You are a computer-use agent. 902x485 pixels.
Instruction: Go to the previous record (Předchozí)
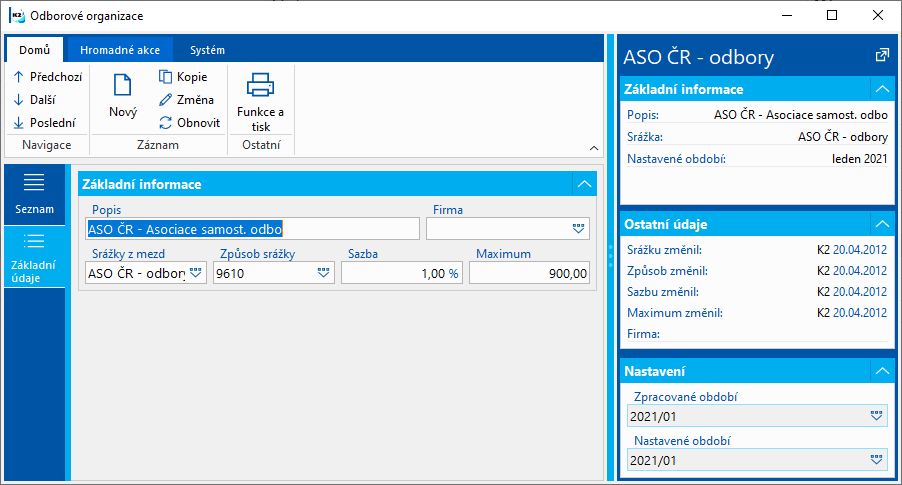point(47,76)
